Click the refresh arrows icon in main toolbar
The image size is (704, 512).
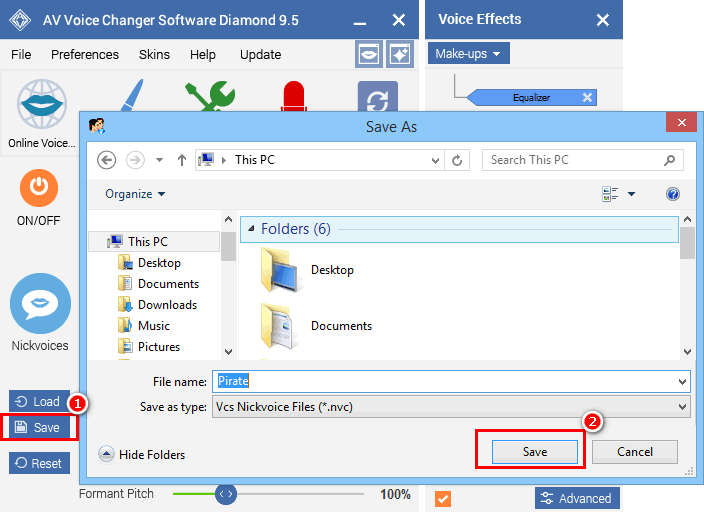pos(378,97)
